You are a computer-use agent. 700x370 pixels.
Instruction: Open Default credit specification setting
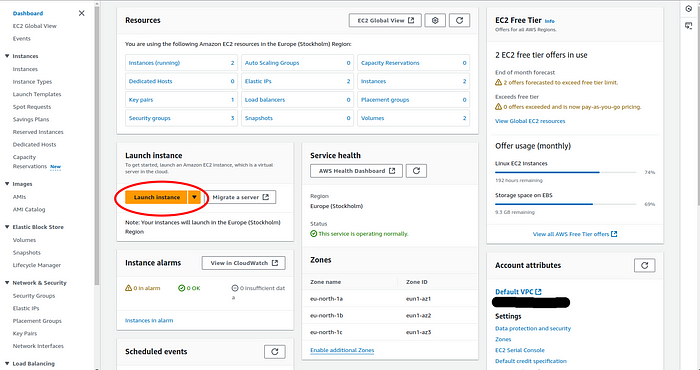click(531, 361)
